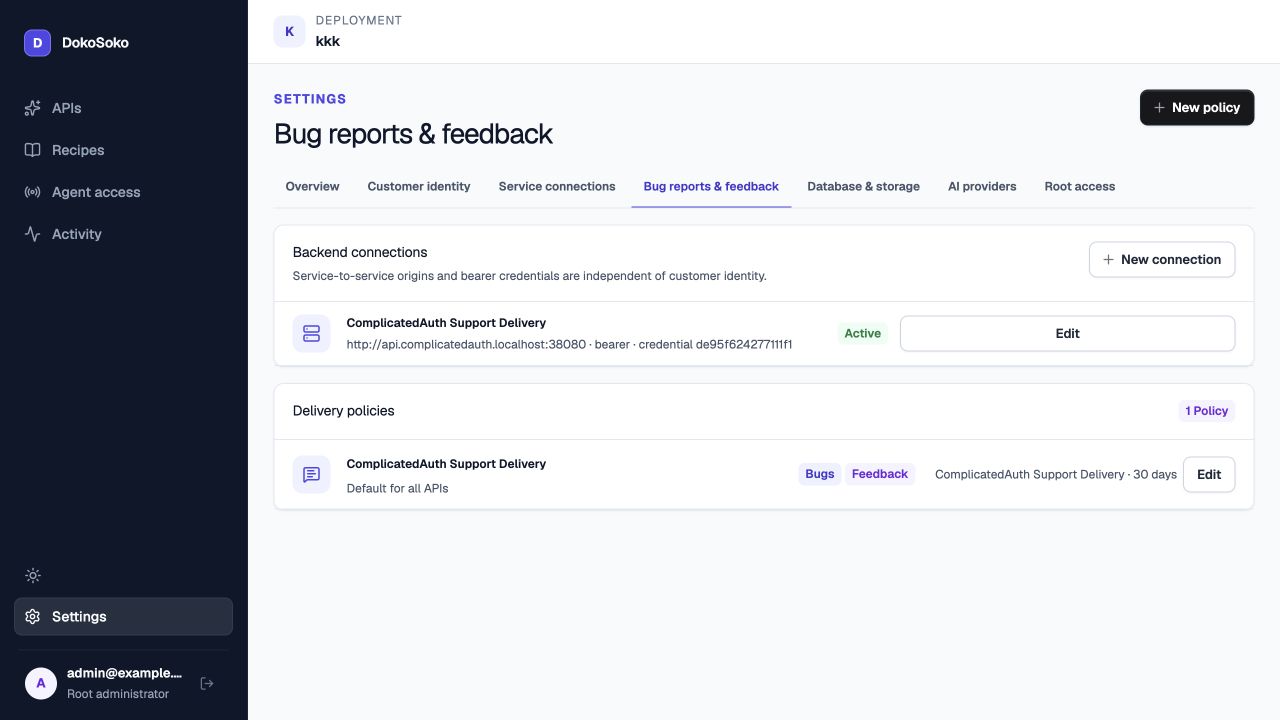This screenshot has height=720, width=1280.
Task: Click the DokoSoko brand name
Action: click(95, 42)
